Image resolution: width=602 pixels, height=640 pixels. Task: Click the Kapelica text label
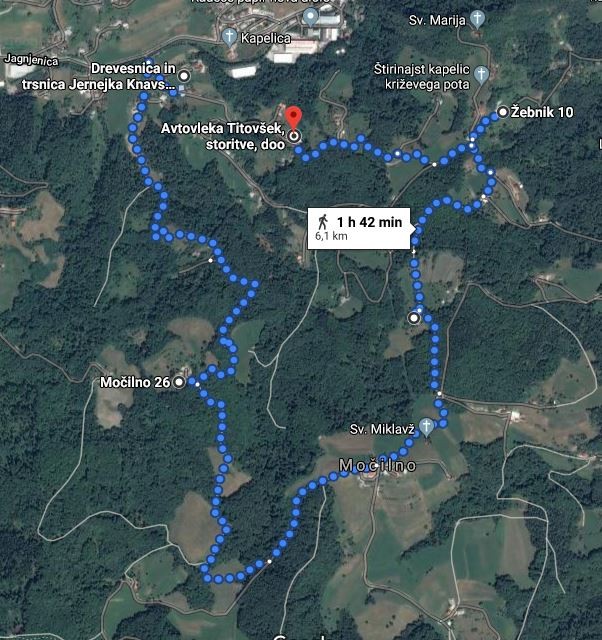coord(266,38)
